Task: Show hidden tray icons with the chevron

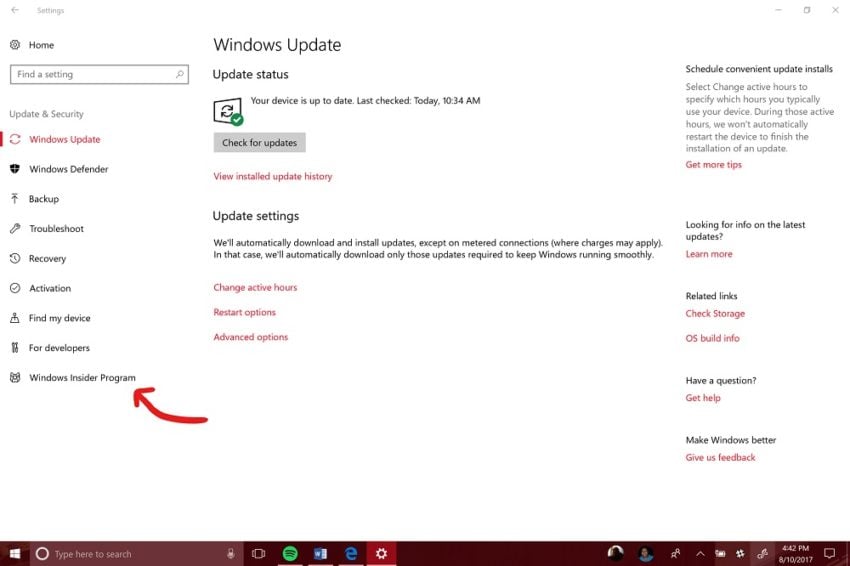Action: pyautogui.click(x=700, y=554)
